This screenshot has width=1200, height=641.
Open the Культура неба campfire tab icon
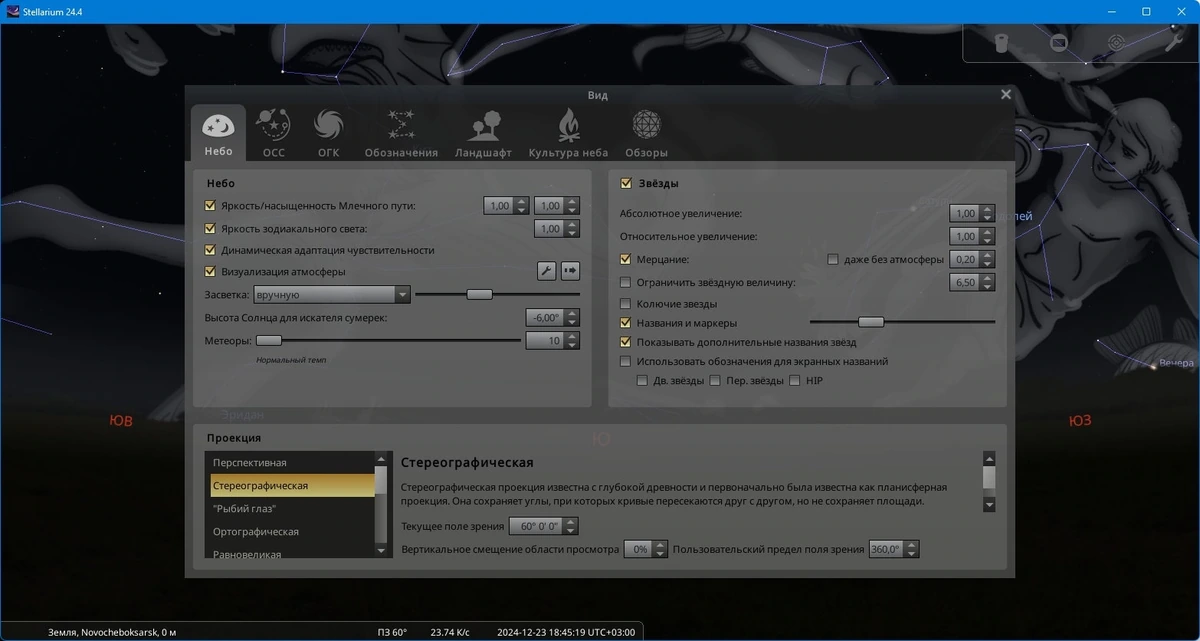coord(568,133)
